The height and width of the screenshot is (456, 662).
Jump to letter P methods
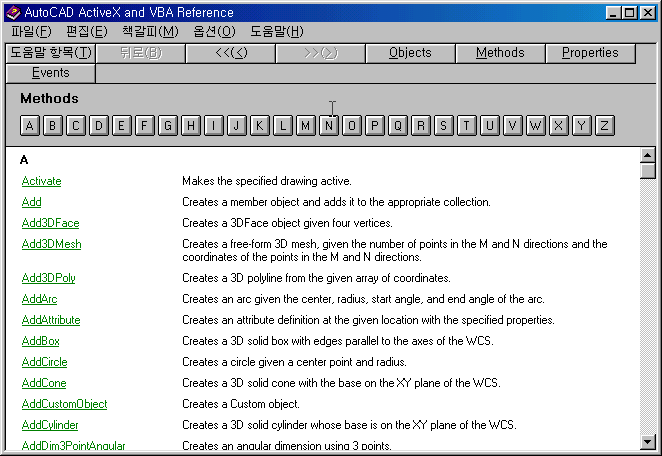374,126
